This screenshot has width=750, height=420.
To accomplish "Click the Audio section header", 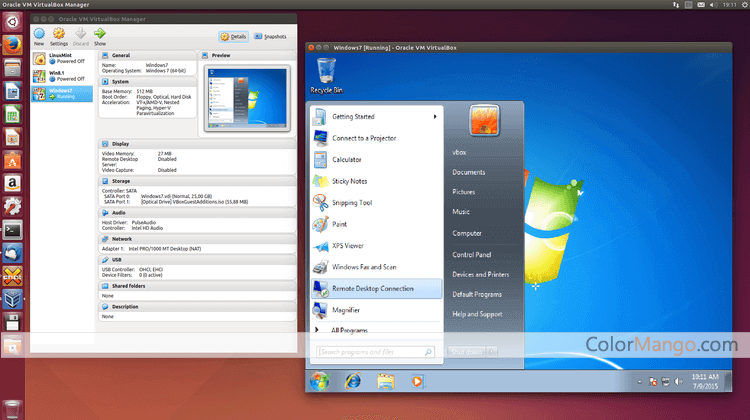I will pyautogui.click(x=197, y=213).
